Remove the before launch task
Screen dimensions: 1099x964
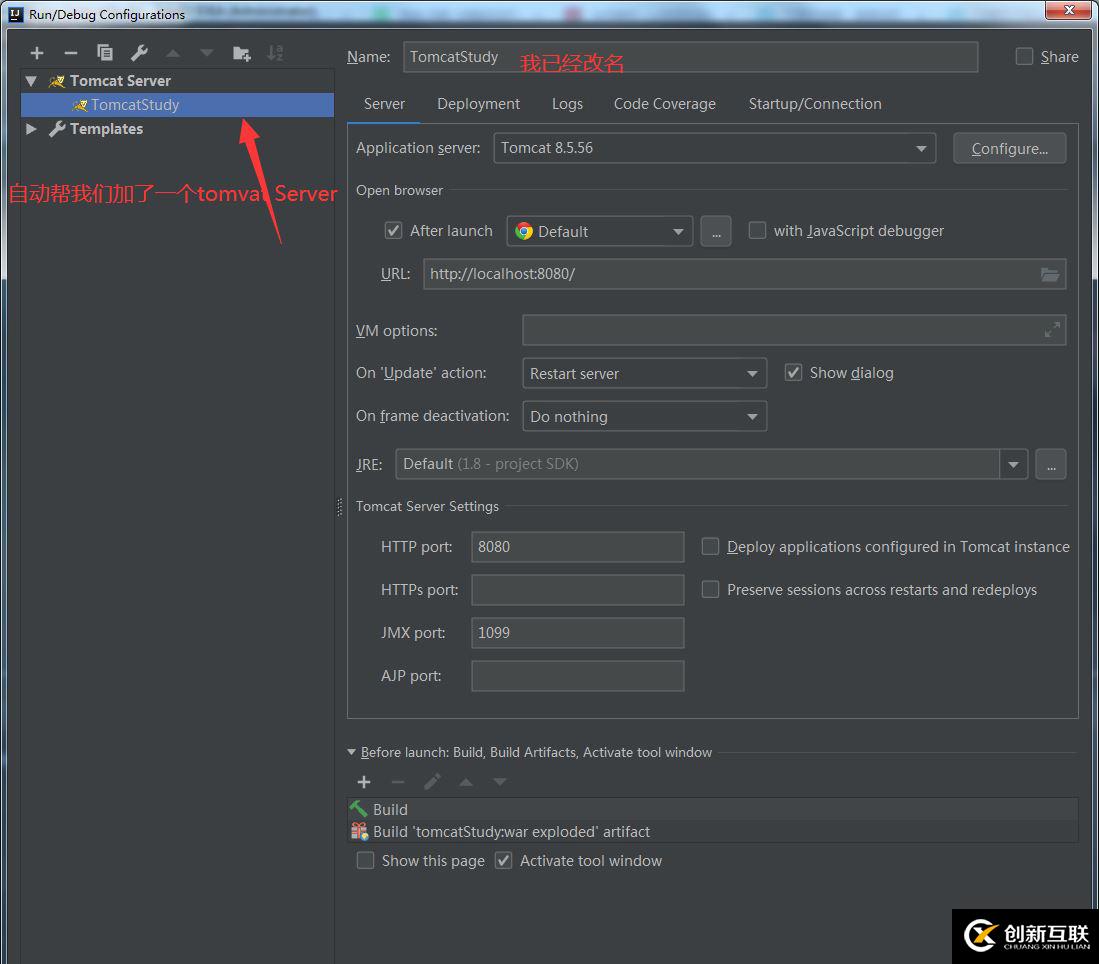pyautogui.click(x=398, y=782)
